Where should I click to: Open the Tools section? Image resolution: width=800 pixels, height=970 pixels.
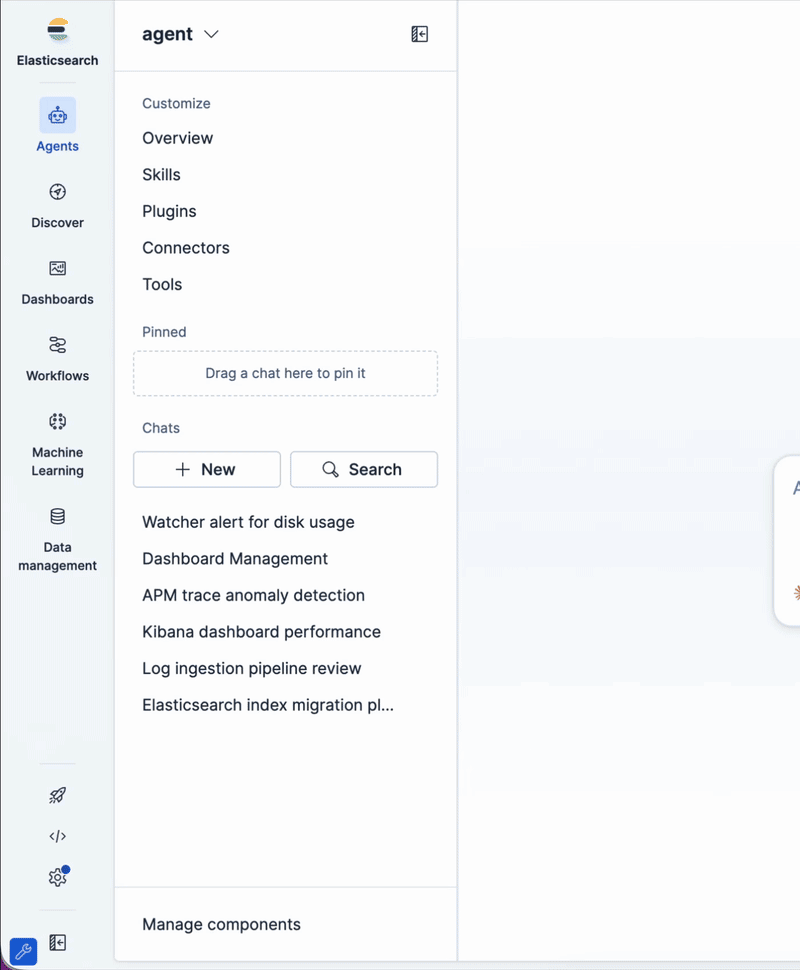[x=162, y=284]
